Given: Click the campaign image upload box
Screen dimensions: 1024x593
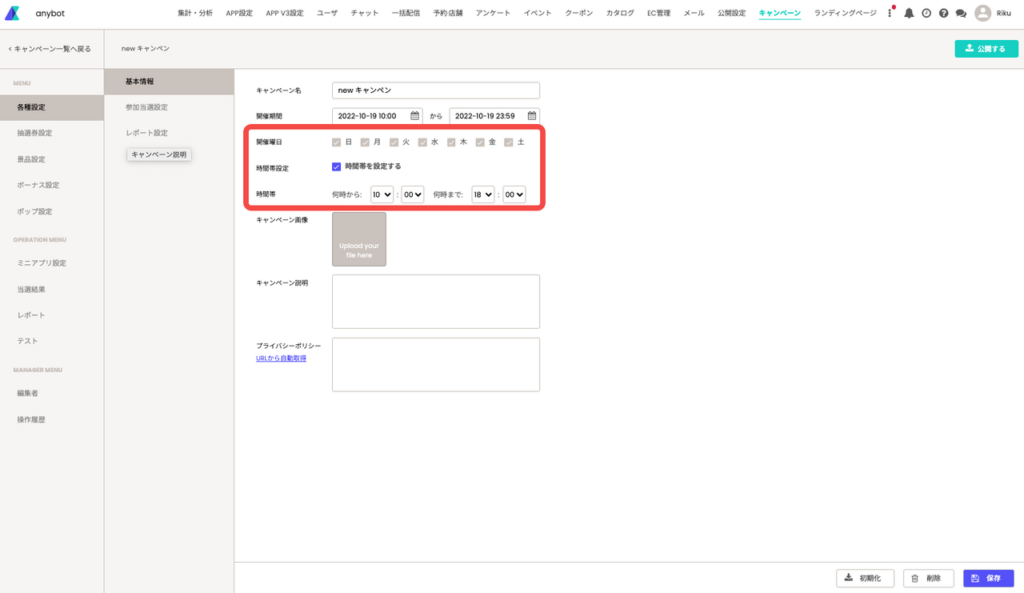Looking at the screenshot, I should pos(359,239).
